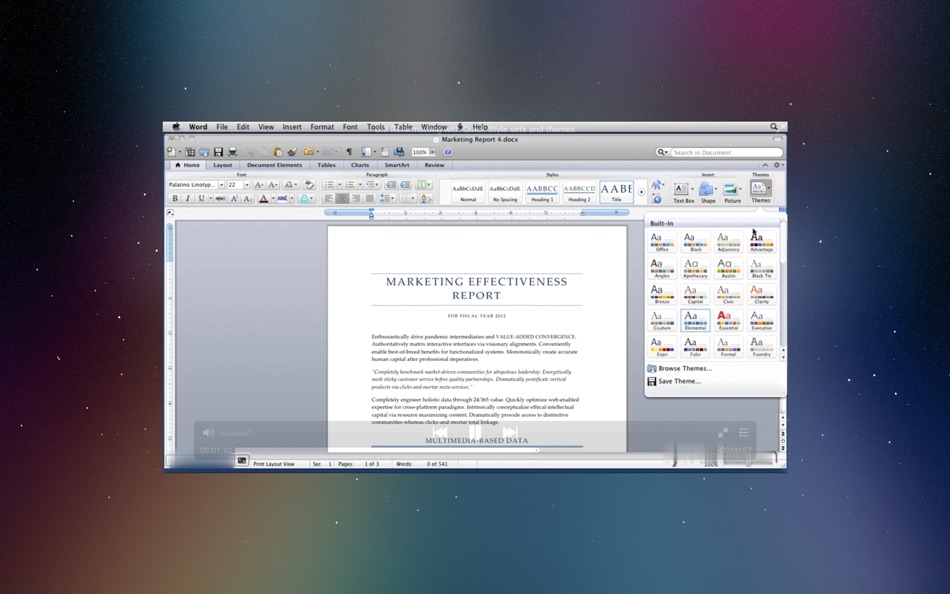
Task: Click the Shape insert icon
Action: click(x=708, y=193)
